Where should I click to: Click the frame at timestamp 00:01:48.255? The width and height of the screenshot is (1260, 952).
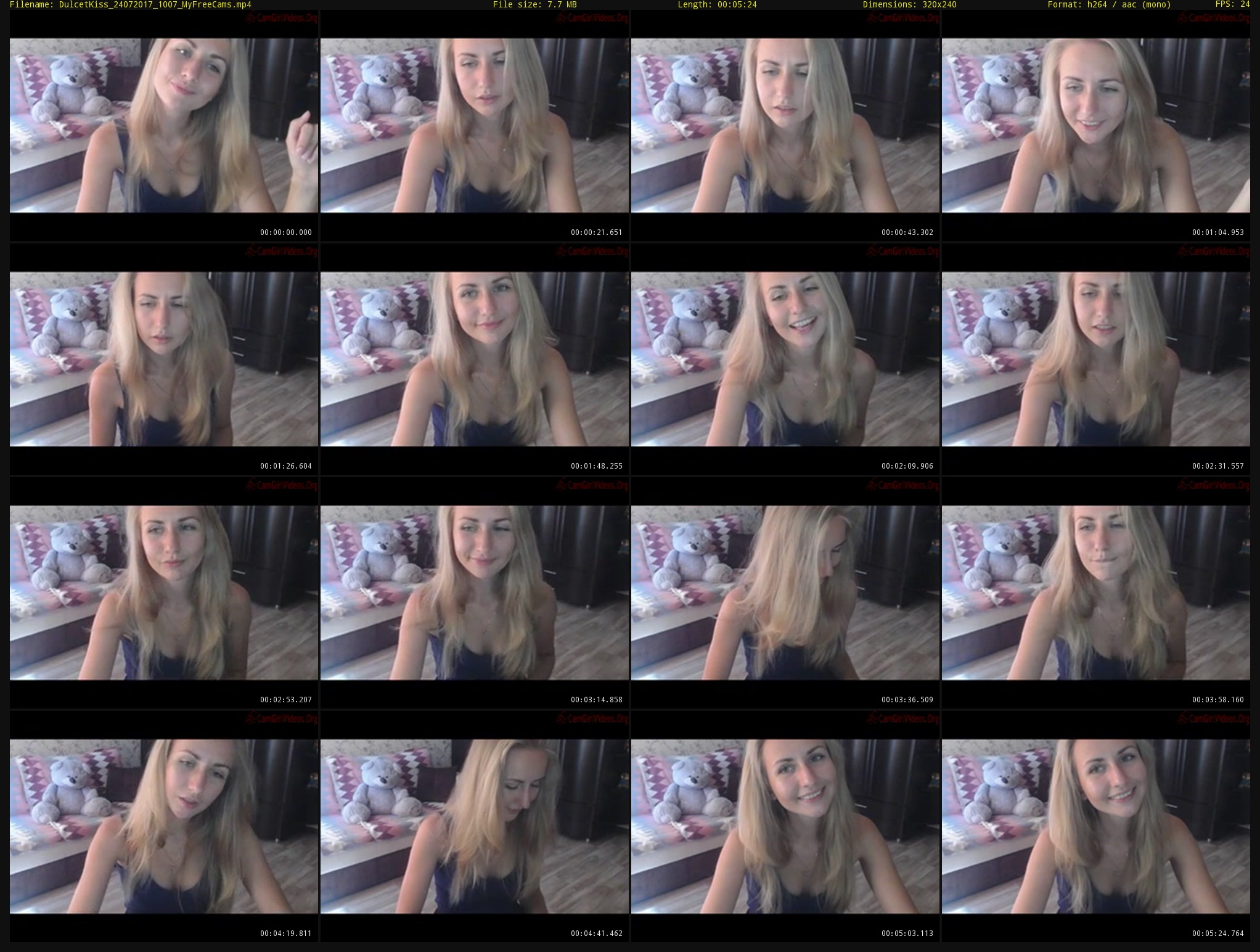click(475, 359)
